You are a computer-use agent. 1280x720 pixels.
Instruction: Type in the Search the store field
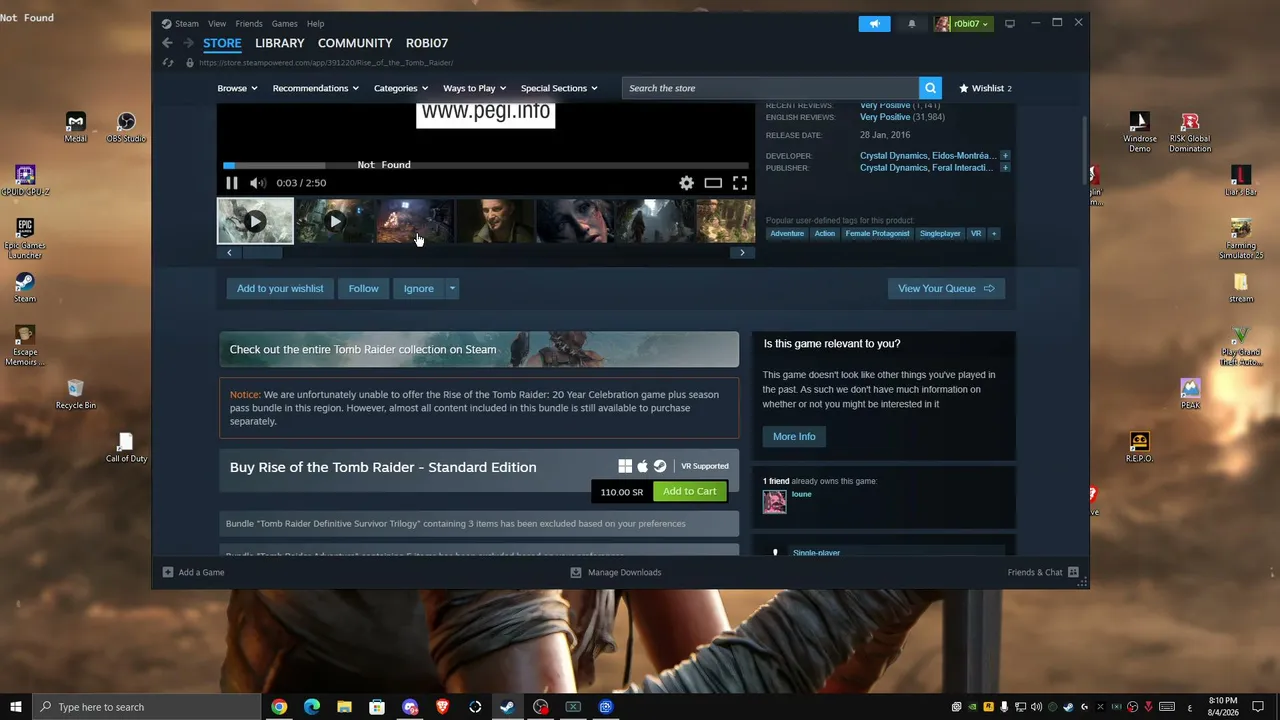coord(770,88)
